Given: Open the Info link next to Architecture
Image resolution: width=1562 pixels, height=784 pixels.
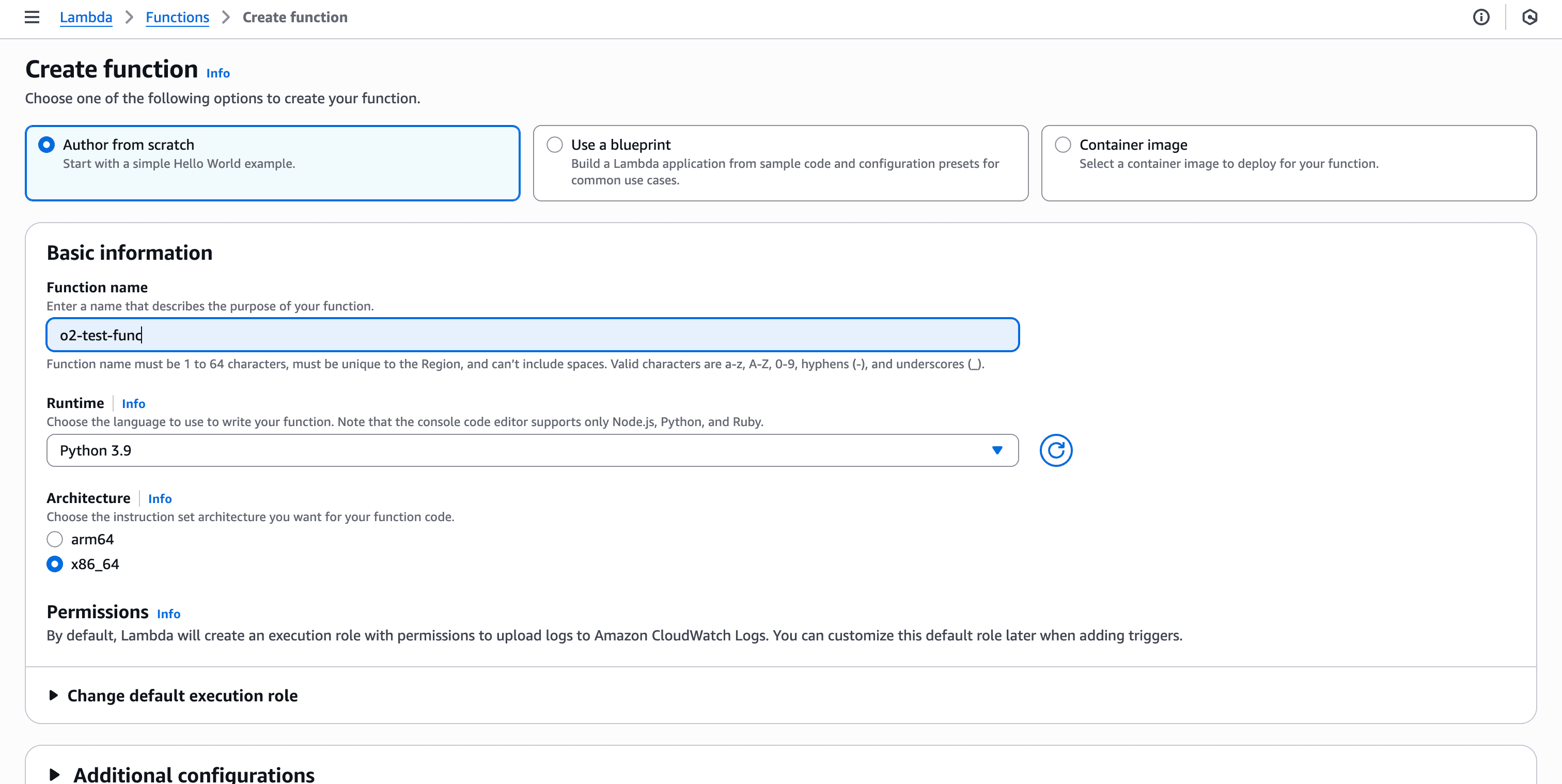Looking at the screenshot, I should pos(160,498).
